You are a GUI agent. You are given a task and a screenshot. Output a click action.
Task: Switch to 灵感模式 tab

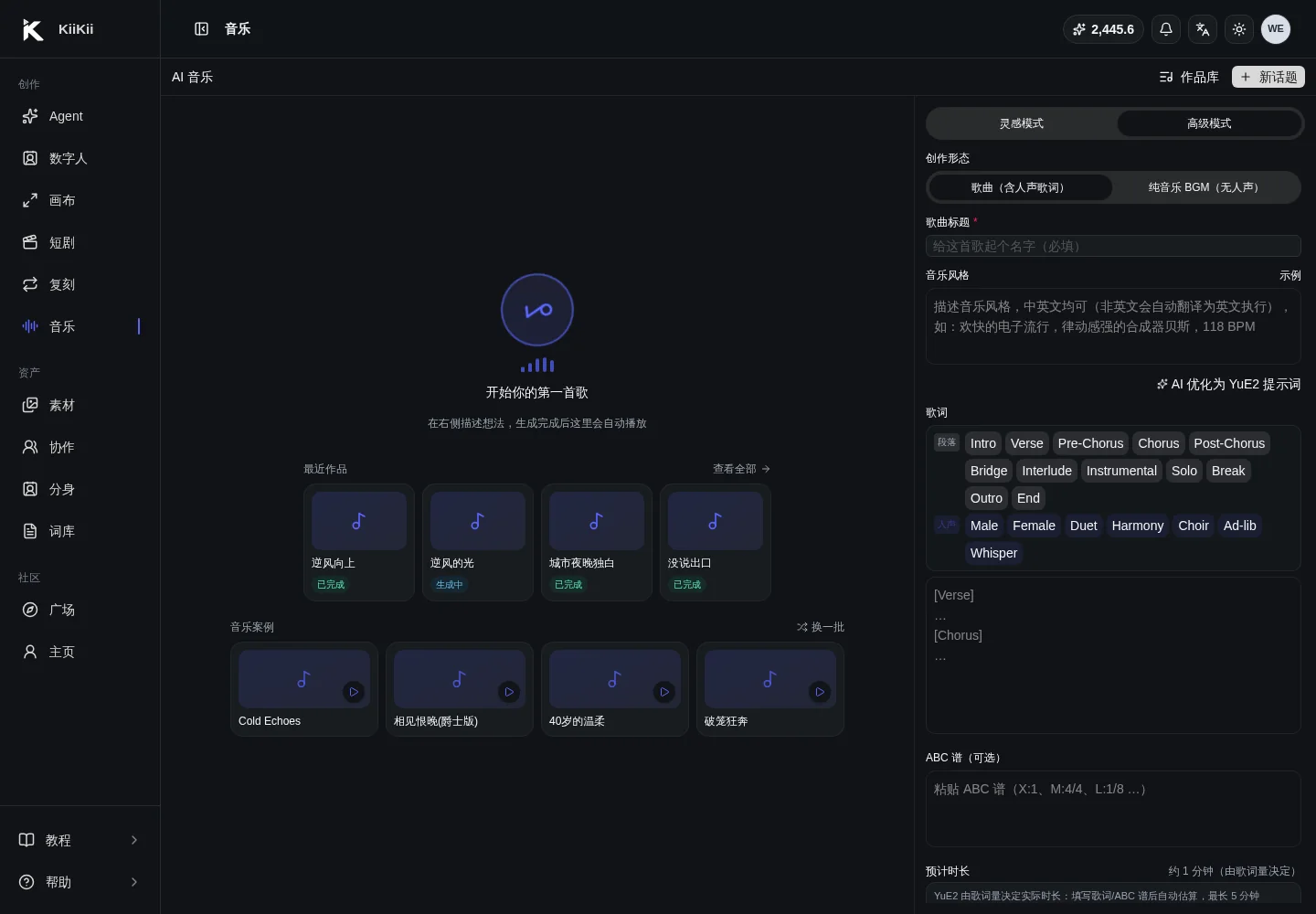pyautogui.click(x=1022, y=123)
